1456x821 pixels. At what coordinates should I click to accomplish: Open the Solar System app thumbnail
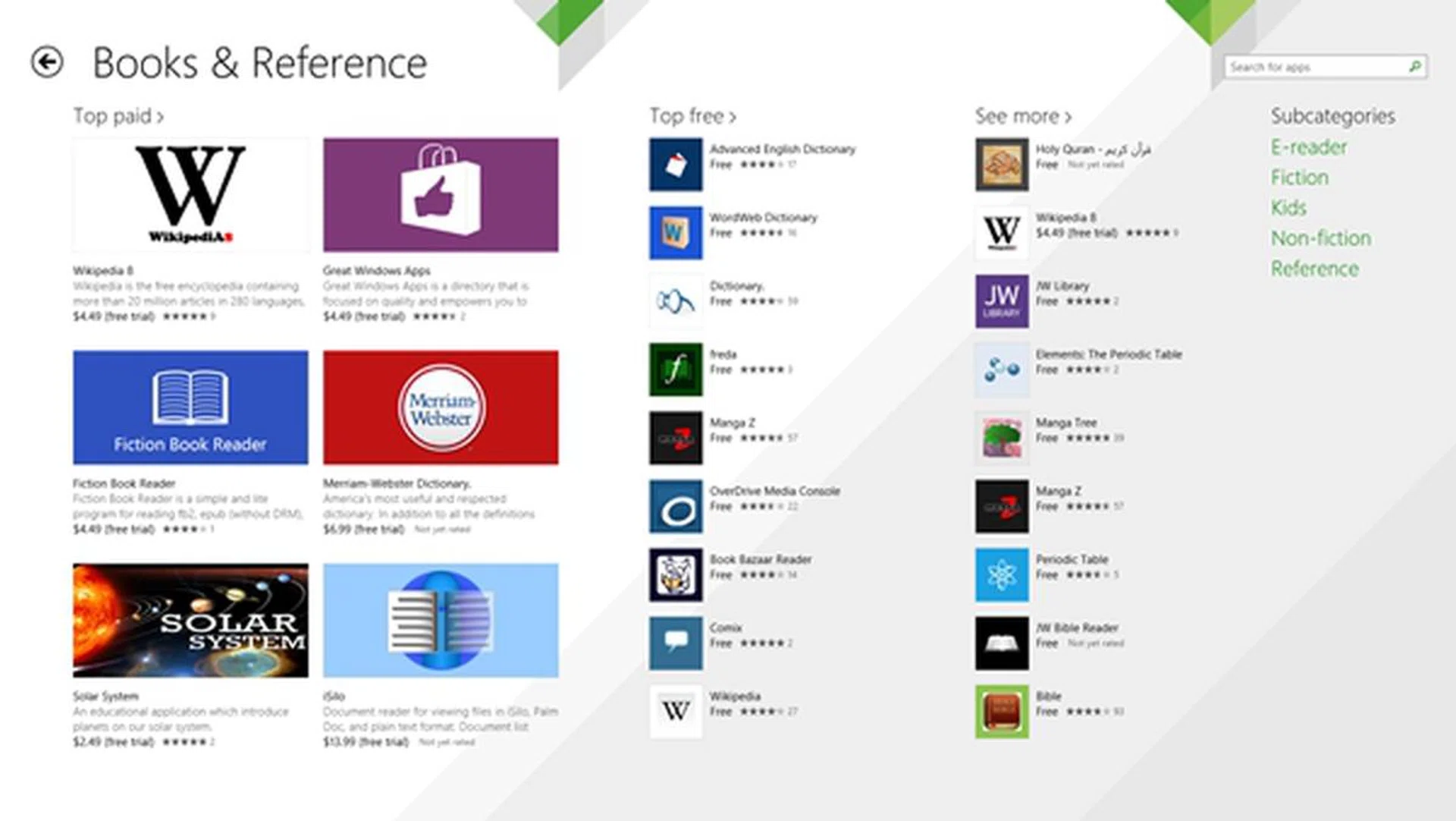click(190, 620)
